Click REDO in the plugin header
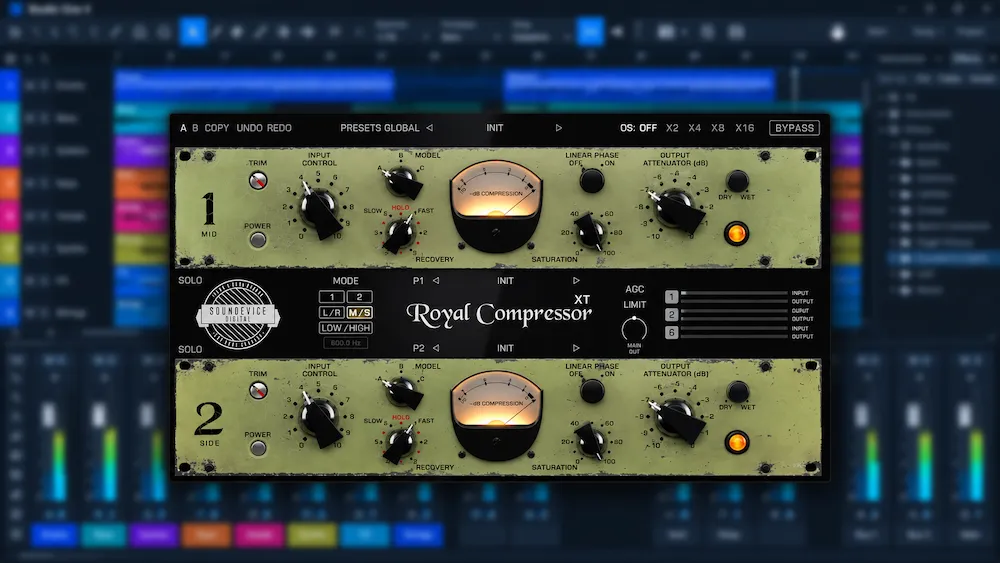This screenshot has height=563, width=1000. click(x=279, y=128)
